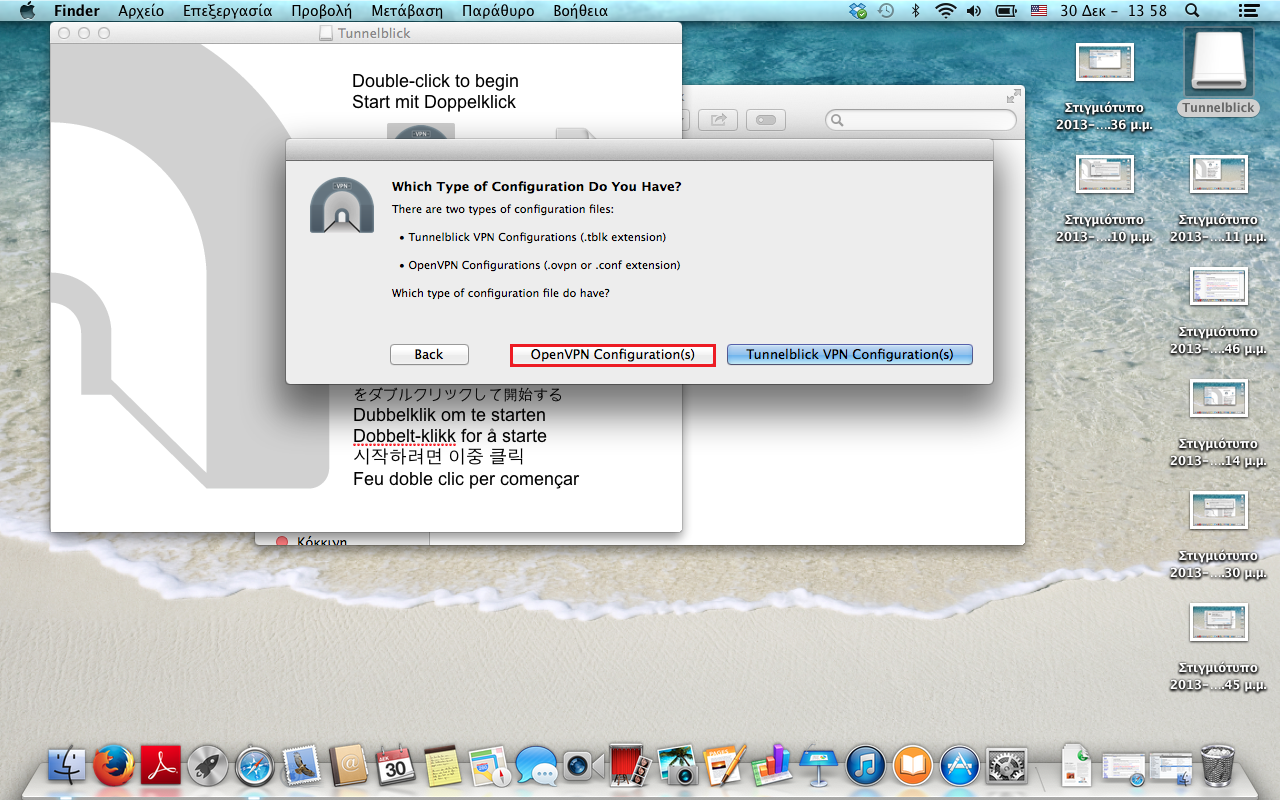This screenshot has height=800, width=1280.
Task: Select screenshot file ending 30 μ.μ.
Action: pyautogui.click(x=1218, y=537)
